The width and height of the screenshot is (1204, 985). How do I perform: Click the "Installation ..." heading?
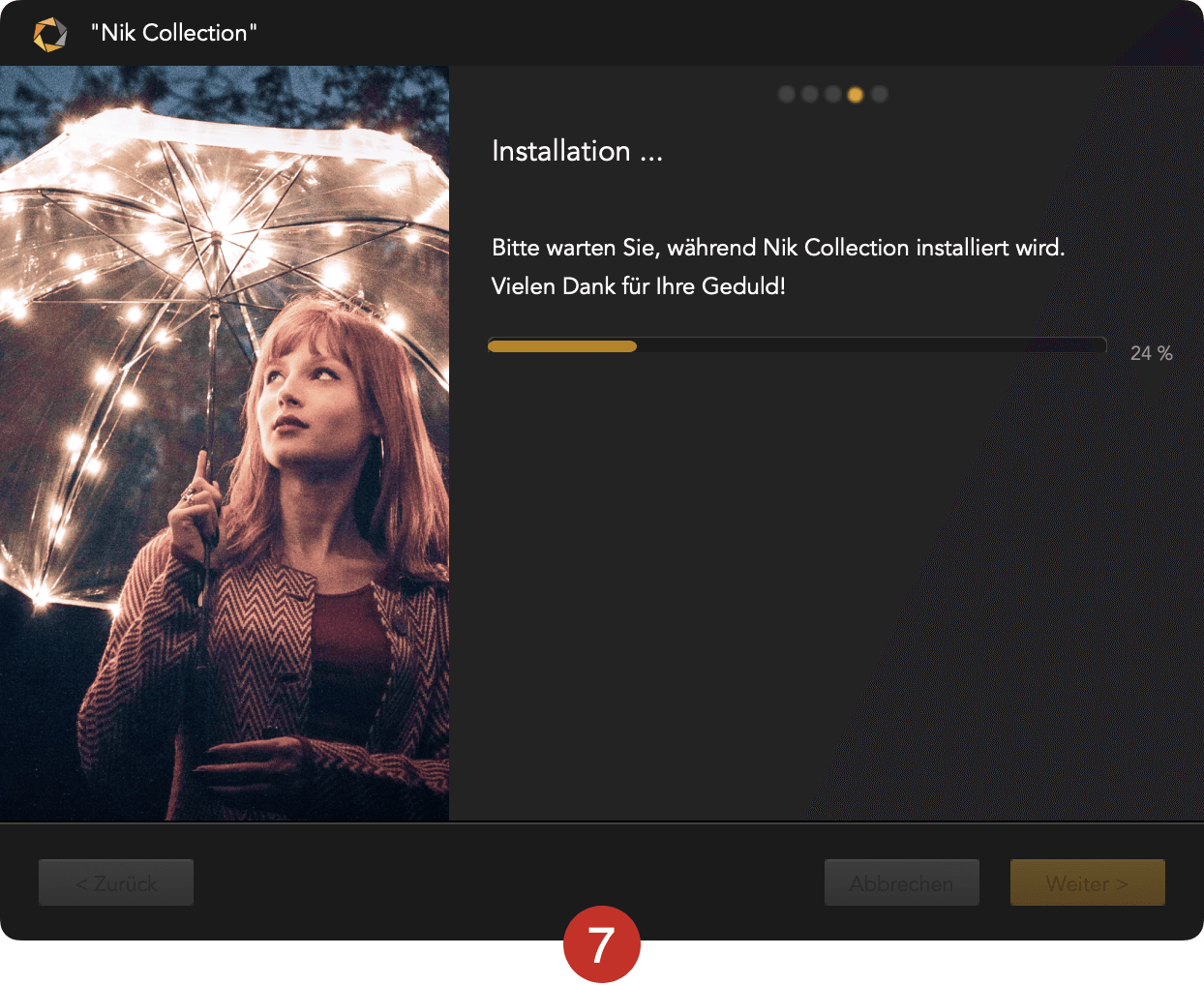[578, 151]
